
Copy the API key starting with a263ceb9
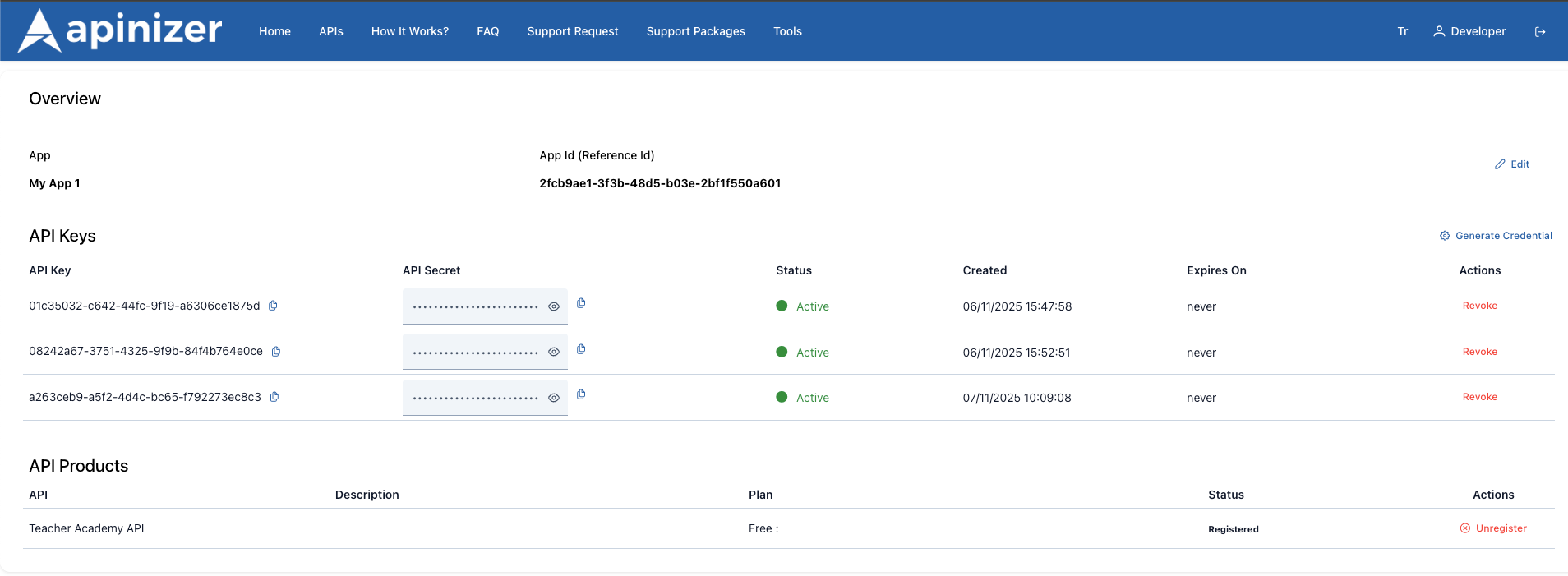274,397
